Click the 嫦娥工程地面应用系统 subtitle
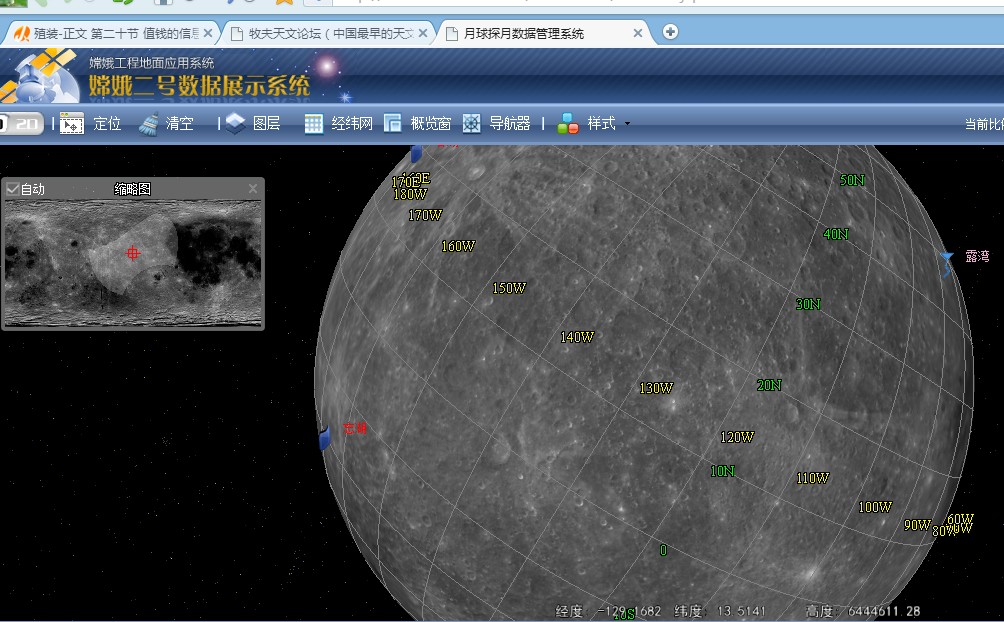The width and height of the screenshot is (1004, 622). (x=152, y=63)
